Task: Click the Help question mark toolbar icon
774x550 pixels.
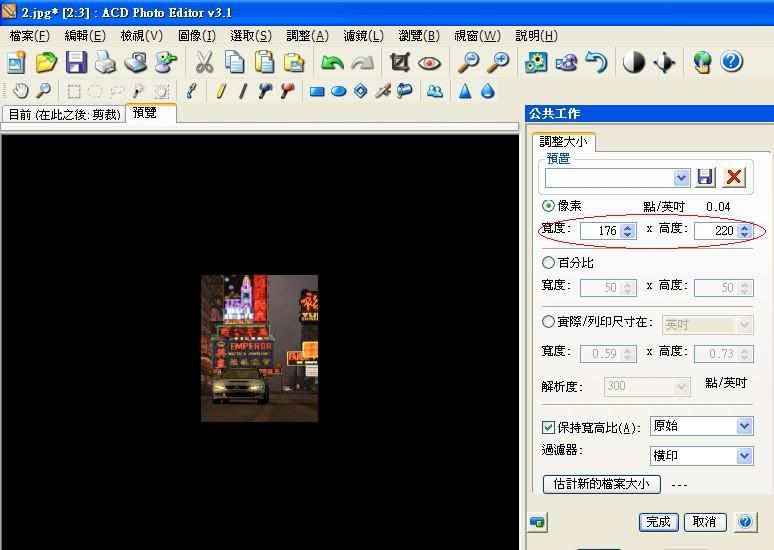Action: pyautogui.click(x=732, y=63)
